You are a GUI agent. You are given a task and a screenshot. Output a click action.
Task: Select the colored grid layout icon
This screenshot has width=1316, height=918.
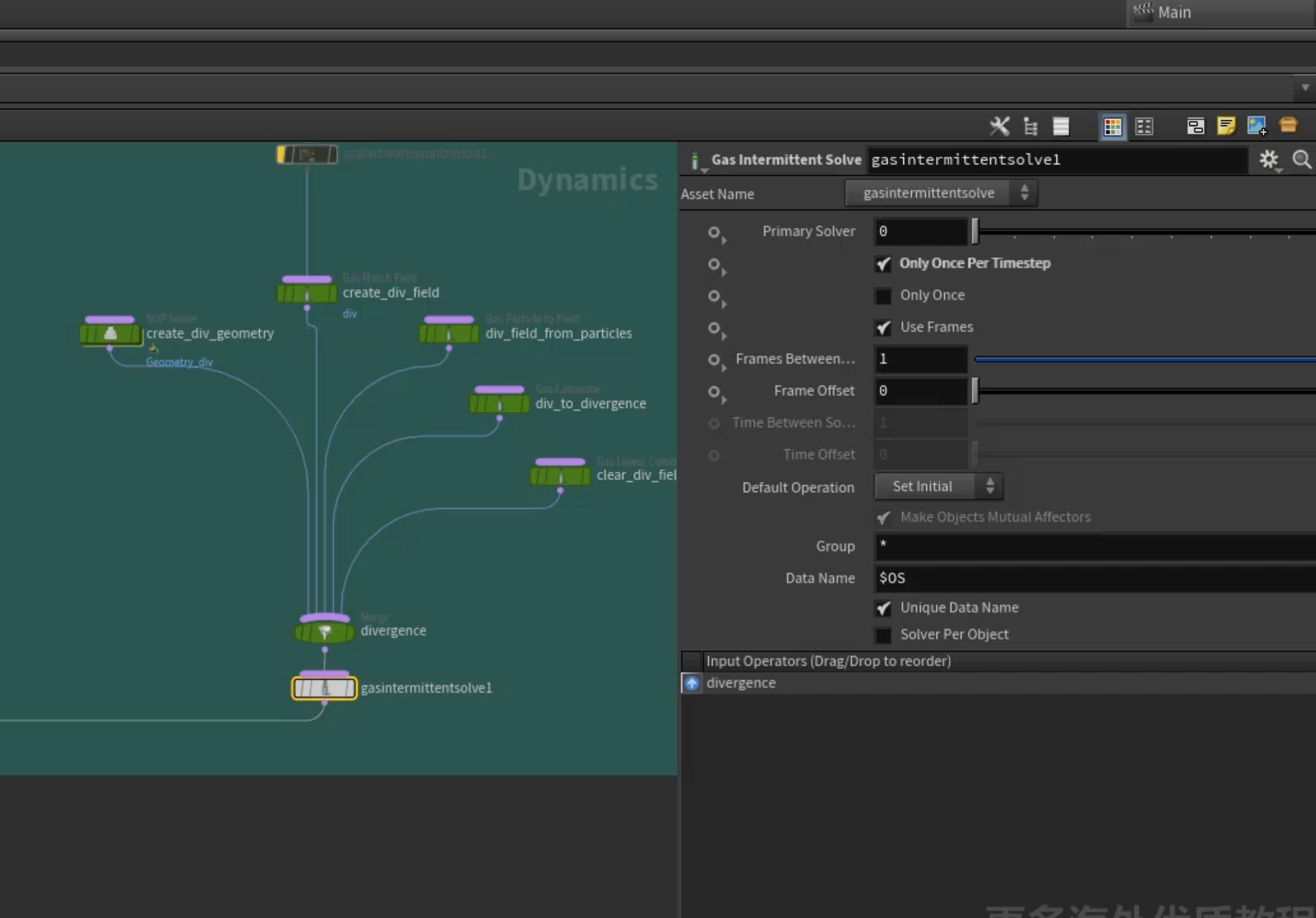tap(1112, 126)
